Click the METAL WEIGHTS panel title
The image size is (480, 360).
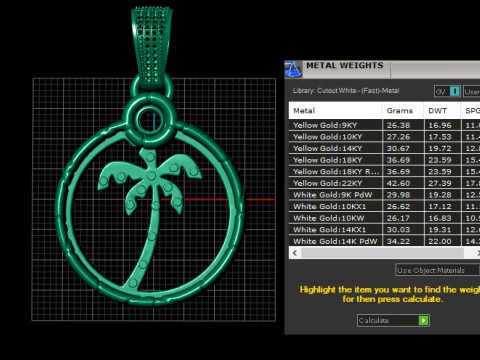345,65
